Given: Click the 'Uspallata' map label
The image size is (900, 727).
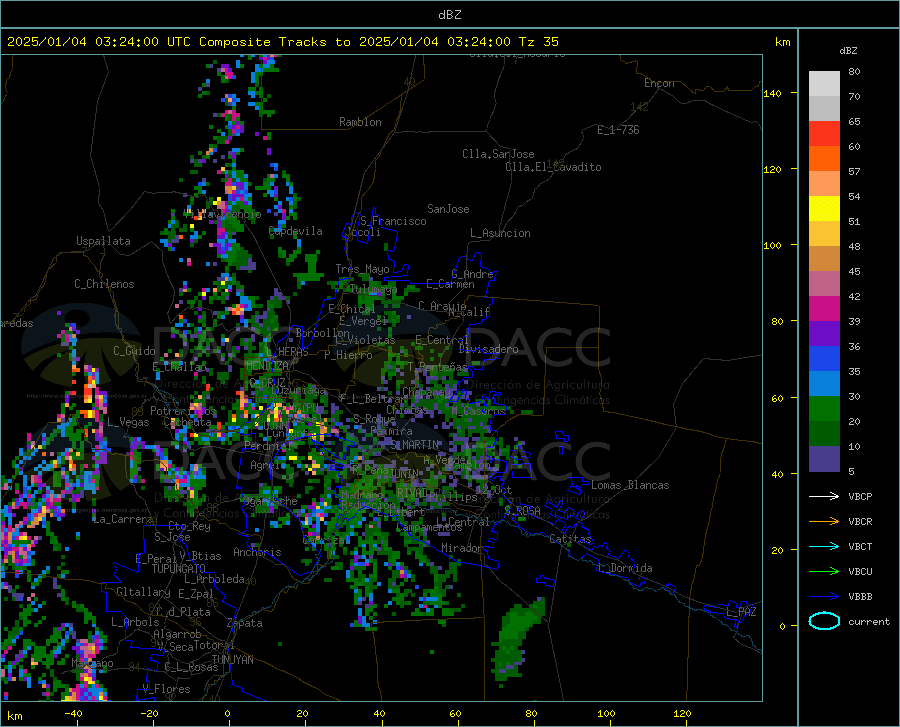Looking at the screenshot, I should (103, 241).
